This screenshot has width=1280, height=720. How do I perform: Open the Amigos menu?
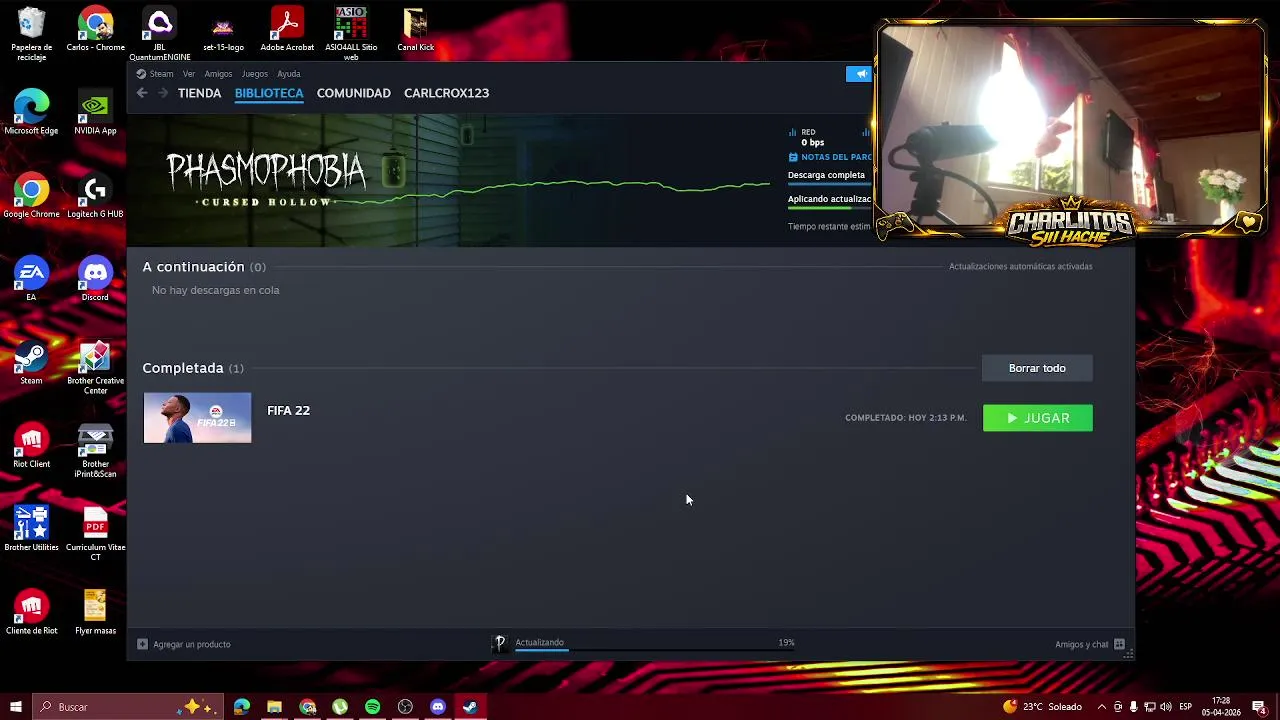(x=218, y=74)
